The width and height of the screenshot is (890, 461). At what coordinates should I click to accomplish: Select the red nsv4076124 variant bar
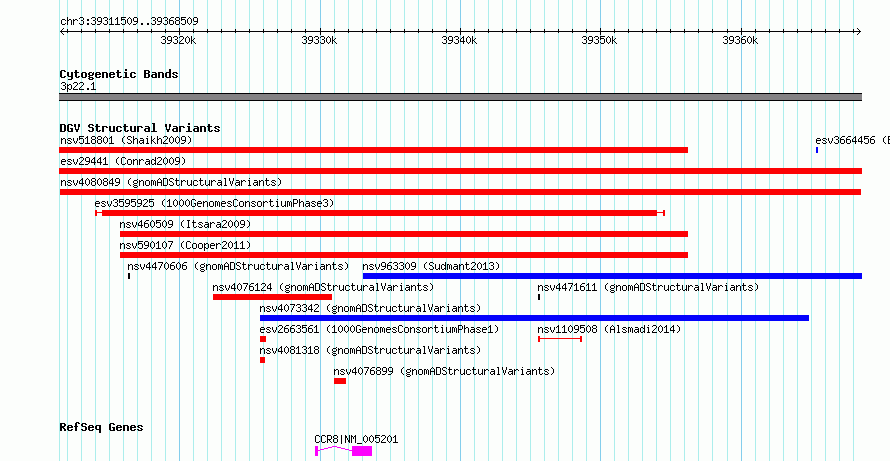pyautogui.click(x=272, y=297)
